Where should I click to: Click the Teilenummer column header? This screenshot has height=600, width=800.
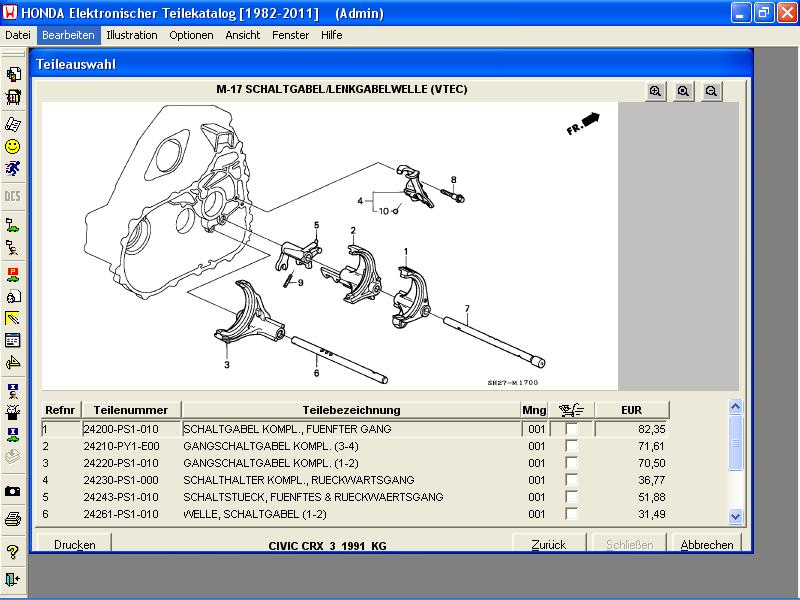(131, 410)
